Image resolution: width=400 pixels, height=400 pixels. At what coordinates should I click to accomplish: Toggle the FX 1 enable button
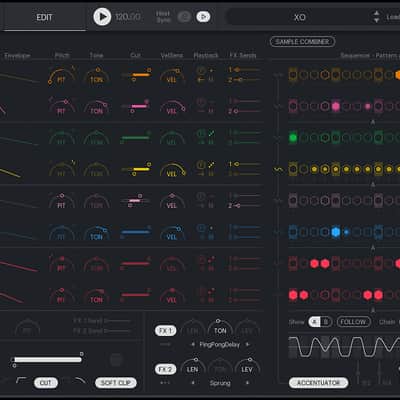point(165,331)
